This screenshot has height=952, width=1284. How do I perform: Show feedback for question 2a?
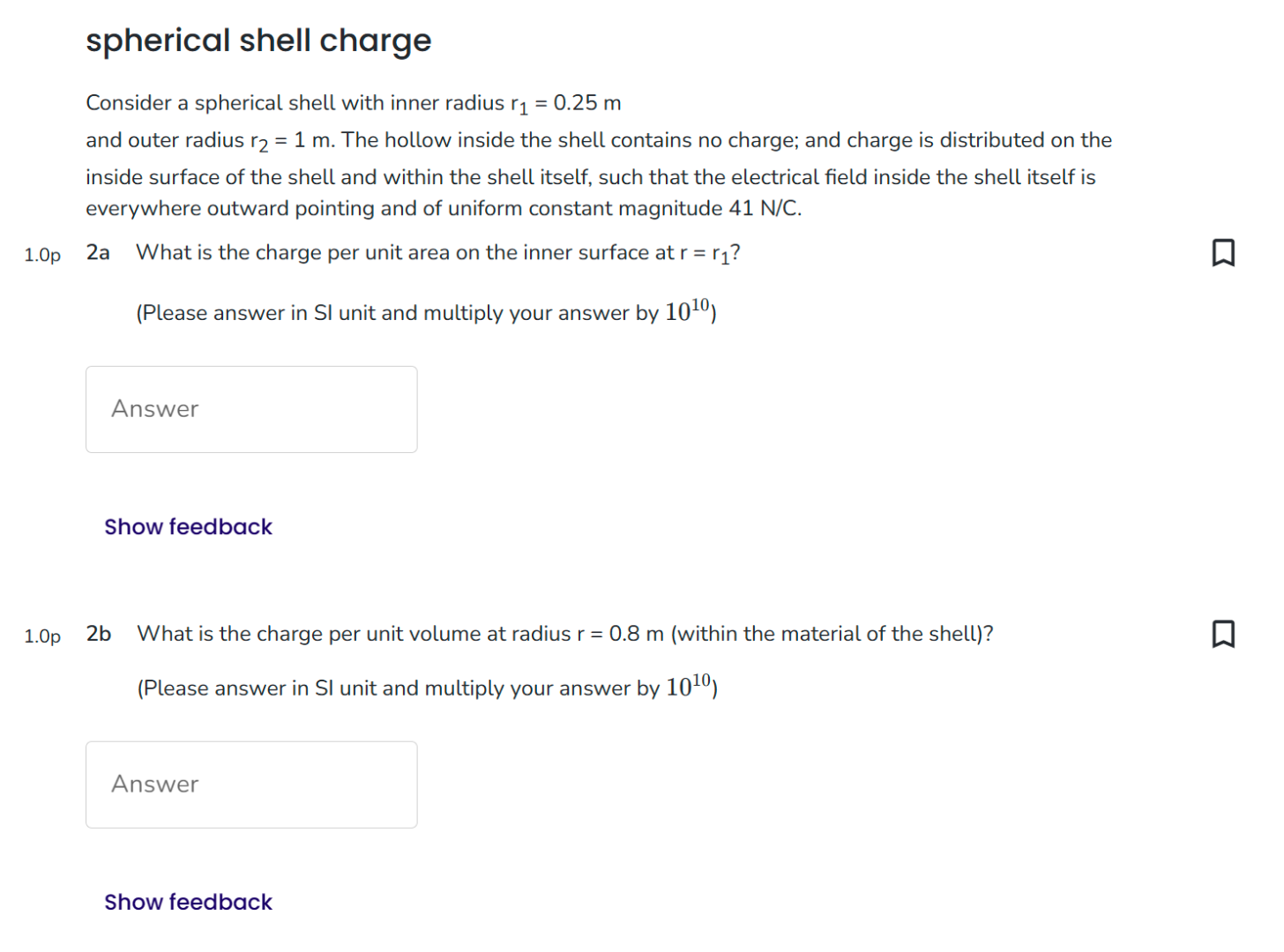click(x=188, y=526)
